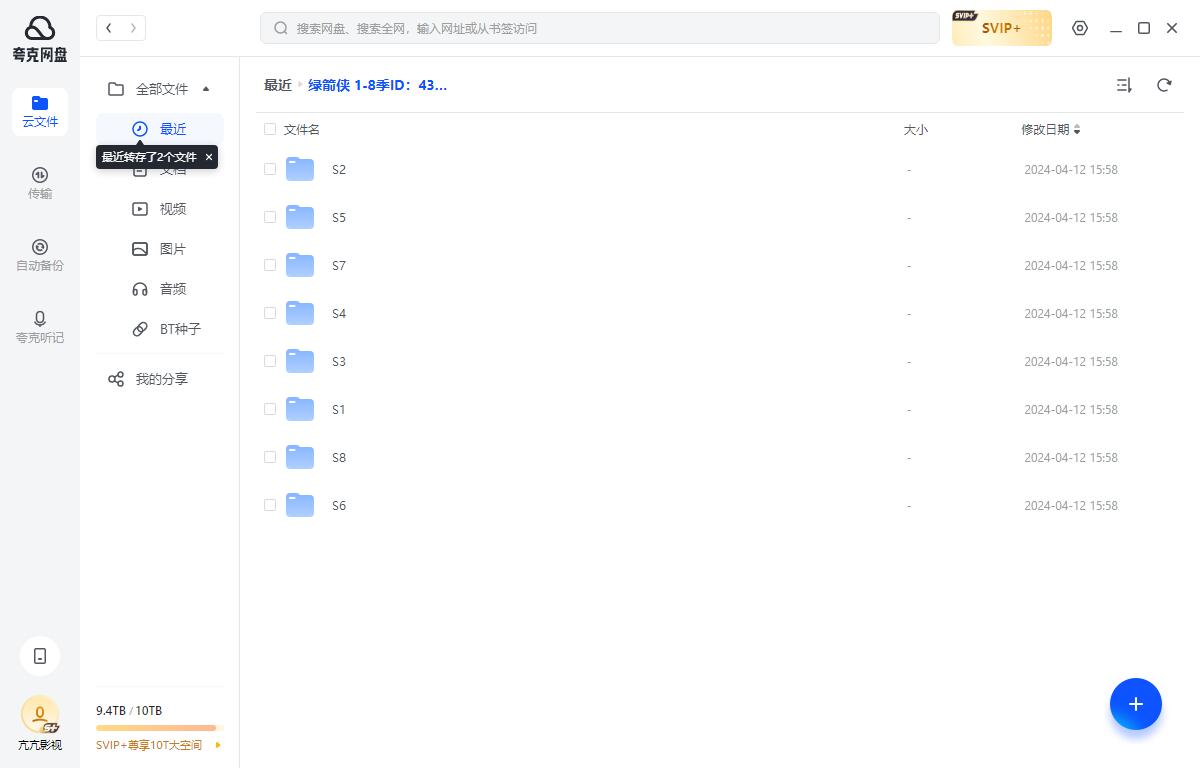Viewport: 1200px width, 768px height.
Task: Click the blue plus upload button
Action: [x=1135, y=704]
